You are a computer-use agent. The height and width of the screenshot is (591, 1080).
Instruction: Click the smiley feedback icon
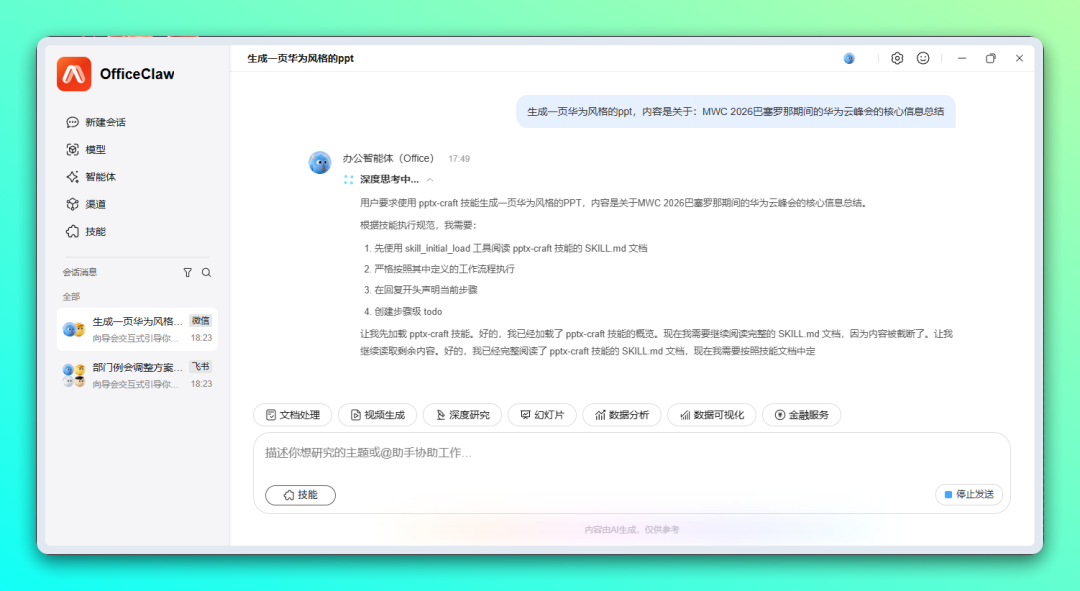922,58
